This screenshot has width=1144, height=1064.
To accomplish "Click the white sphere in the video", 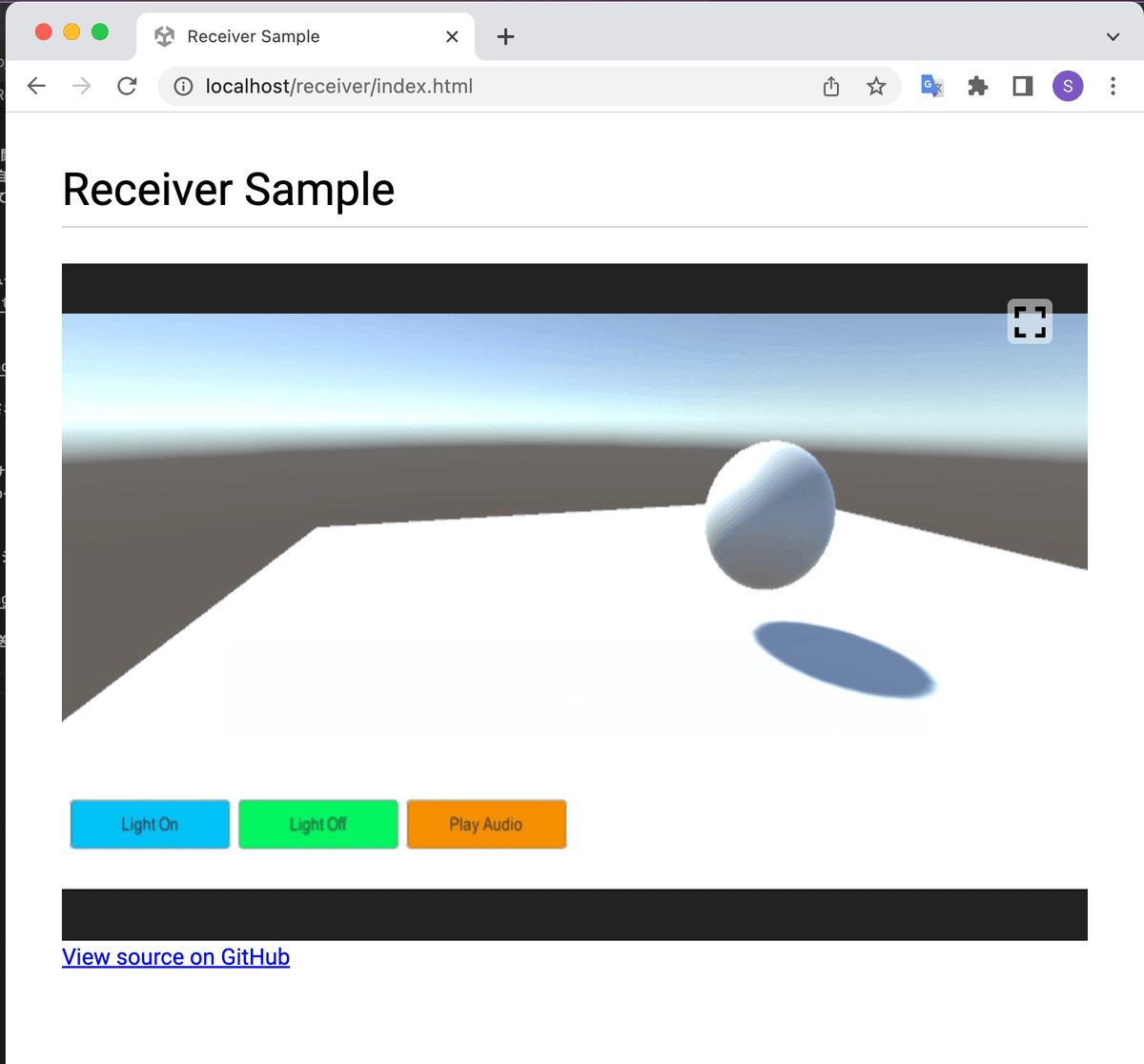I will click(x=770, y=515).
